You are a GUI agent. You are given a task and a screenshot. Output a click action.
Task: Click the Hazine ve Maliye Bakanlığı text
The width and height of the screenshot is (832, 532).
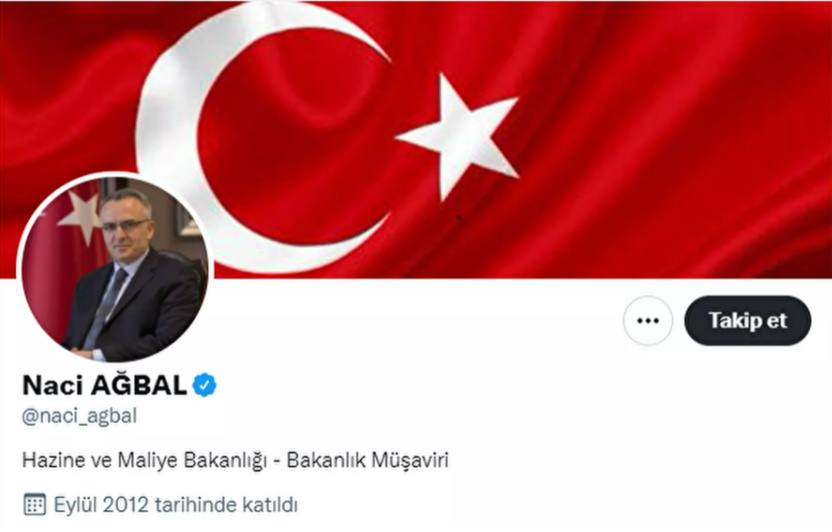(144, 460)
